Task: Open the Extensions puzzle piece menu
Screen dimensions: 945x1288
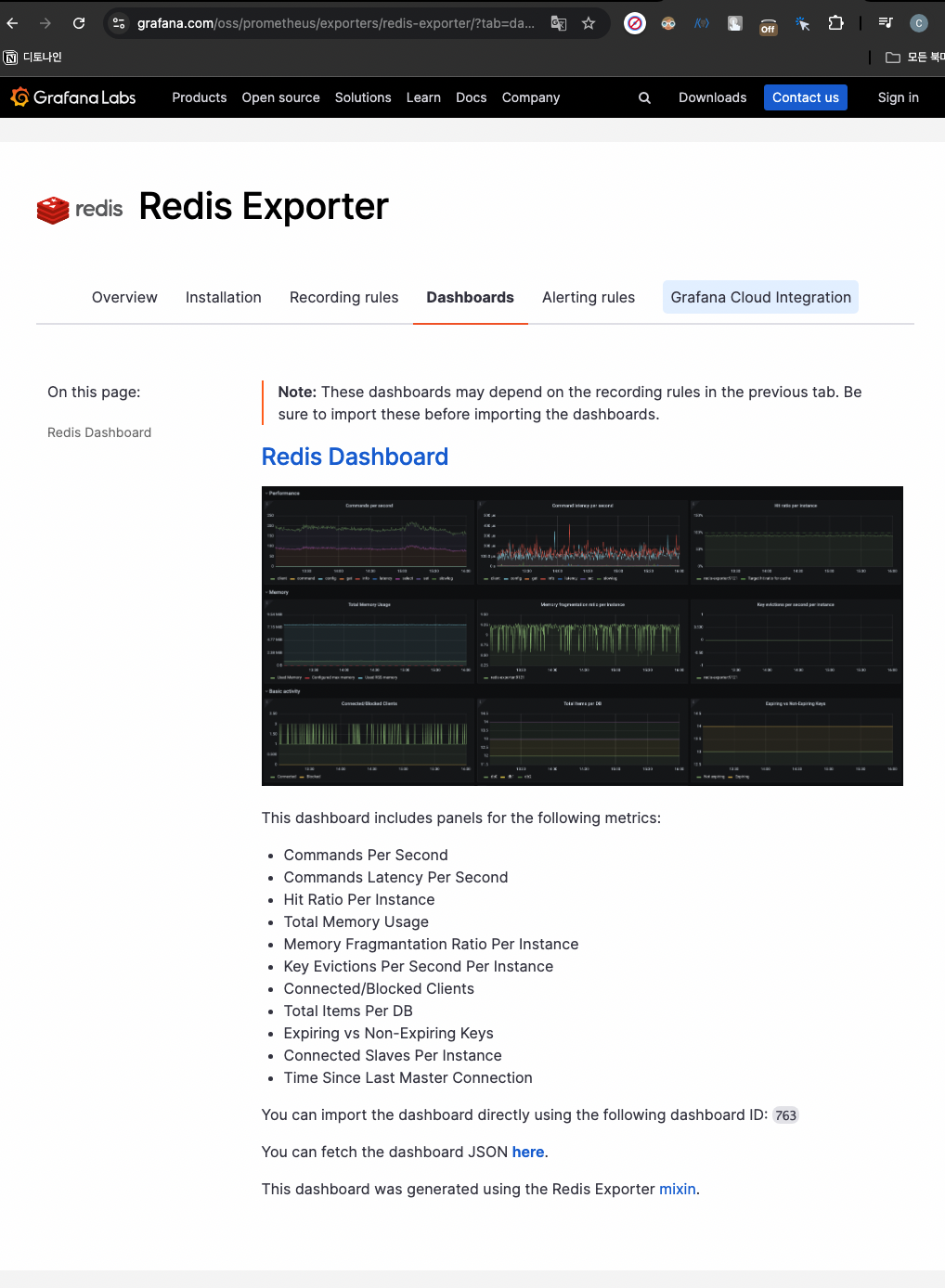Action: 836,23
